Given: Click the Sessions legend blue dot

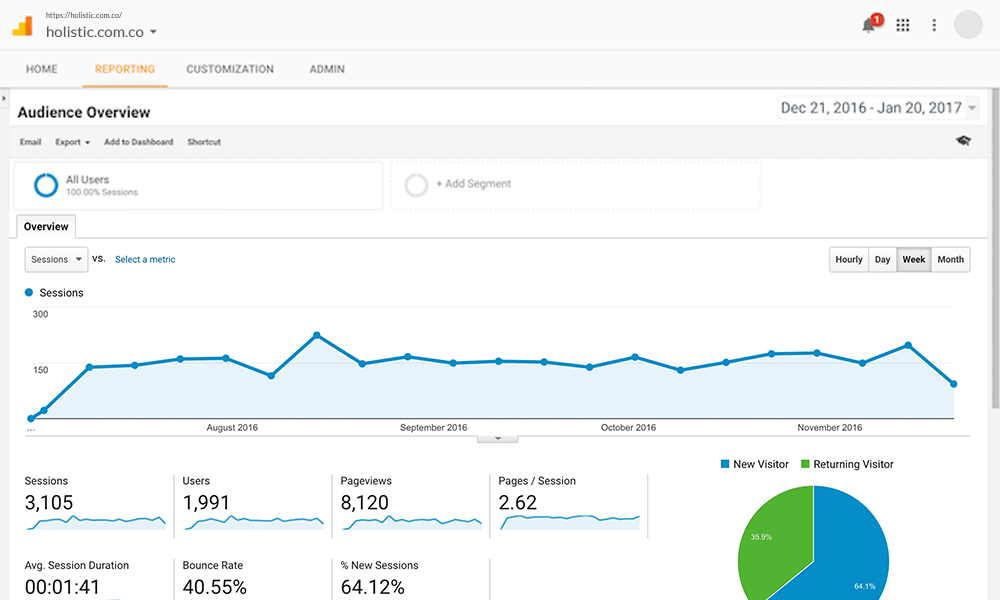Looking at the screenshot, I should (x=29, y=293).
